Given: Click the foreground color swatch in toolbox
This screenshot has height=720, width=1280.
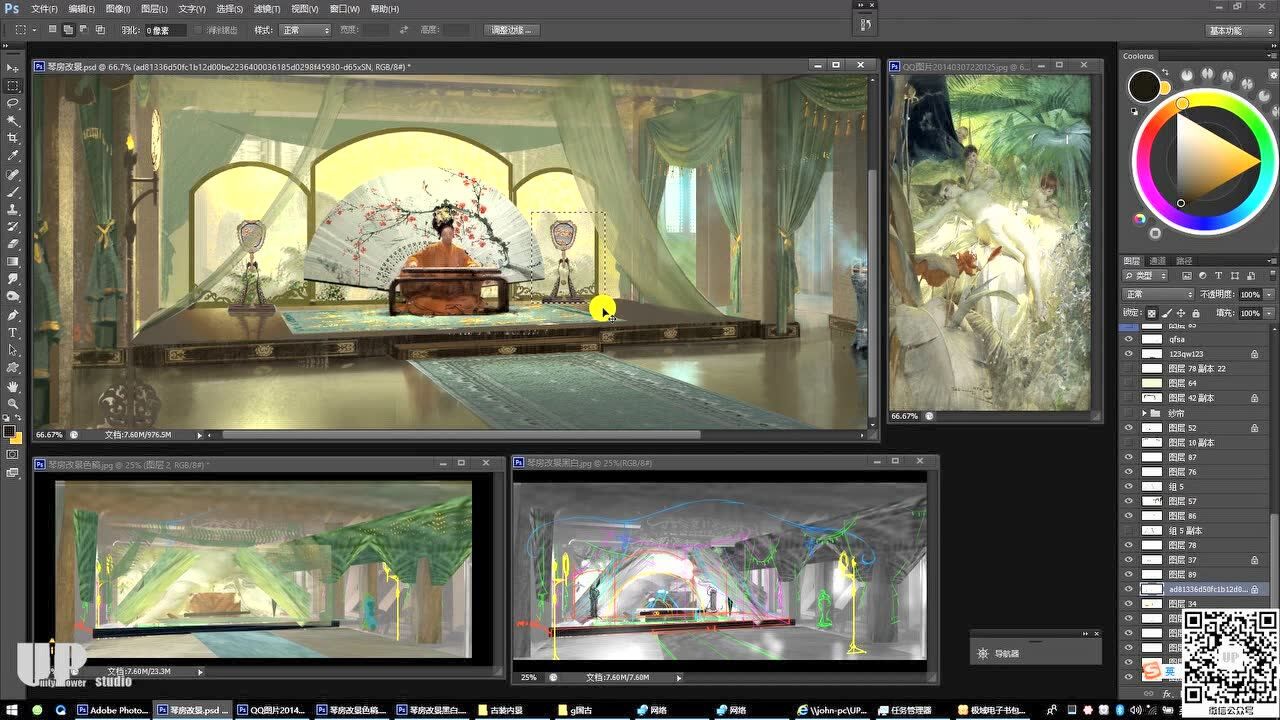Looking at the screenshot, I should tap(9, 432).
